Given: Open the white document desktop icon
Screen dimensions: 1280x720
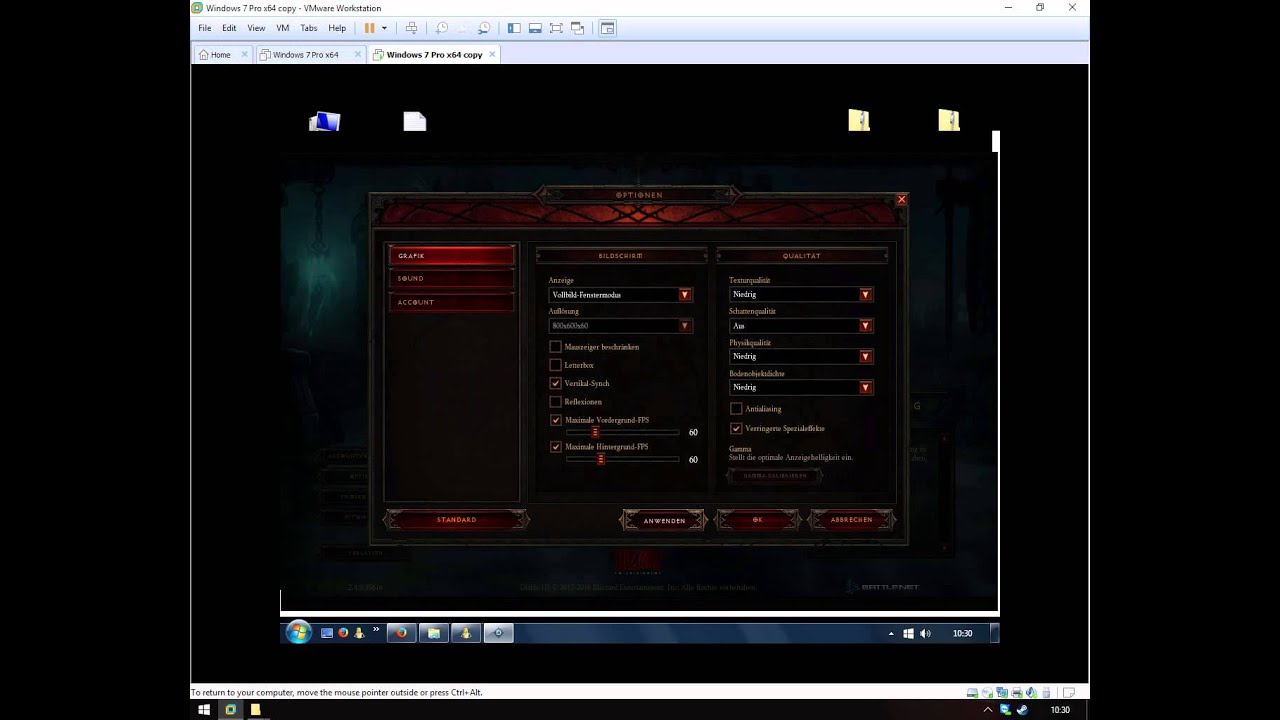Looking at the screenshot, I should pyautogui.click(x=415, y=121).
